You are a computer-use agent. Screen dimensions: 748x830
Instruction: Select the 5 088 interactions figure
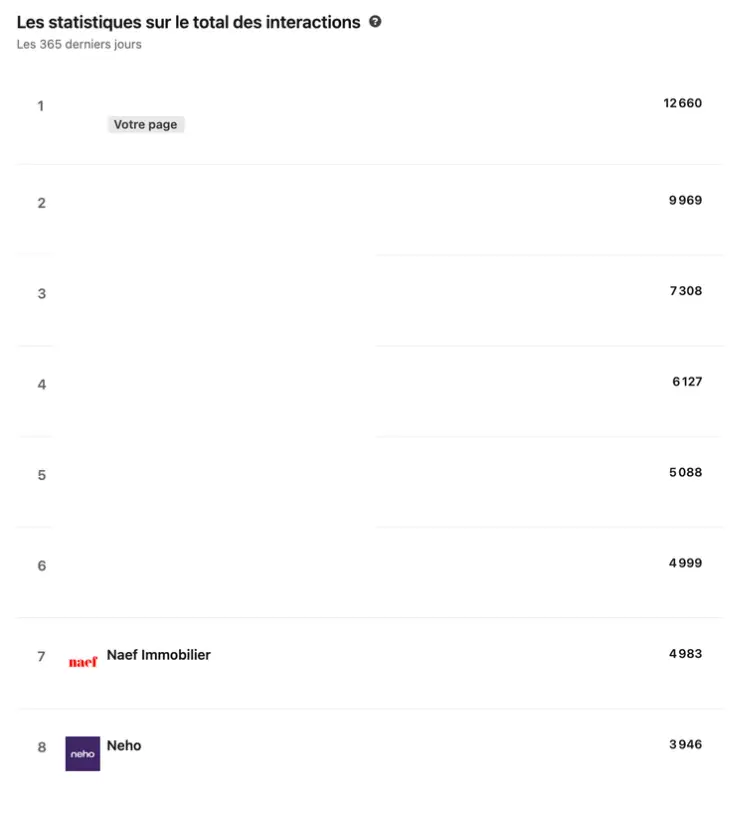click(x=686, y=472)
